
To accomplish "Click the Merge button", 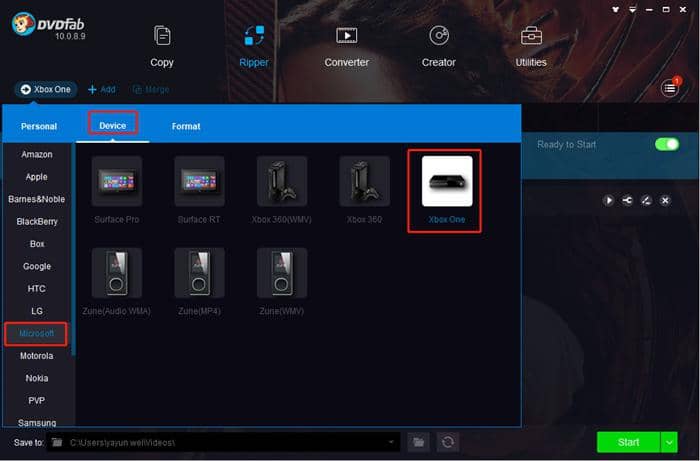I will pyautogui.click(x=151, y=89).
